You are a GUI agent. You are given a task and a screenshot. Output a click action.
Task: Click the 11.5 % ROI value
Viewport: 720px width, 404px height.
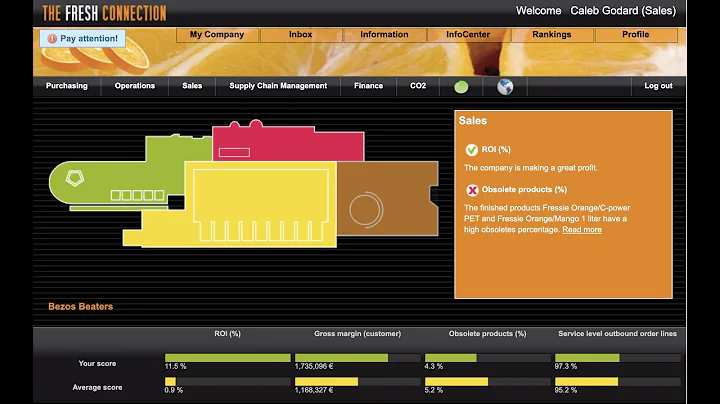(x=175, y=366)
